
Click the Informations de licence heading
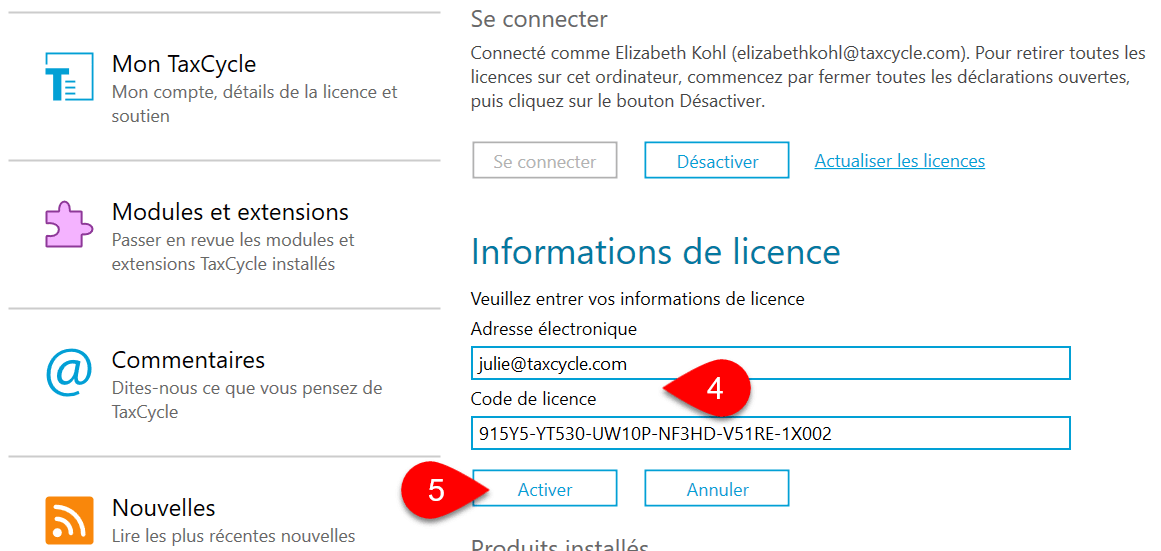[x=655, y=252]
